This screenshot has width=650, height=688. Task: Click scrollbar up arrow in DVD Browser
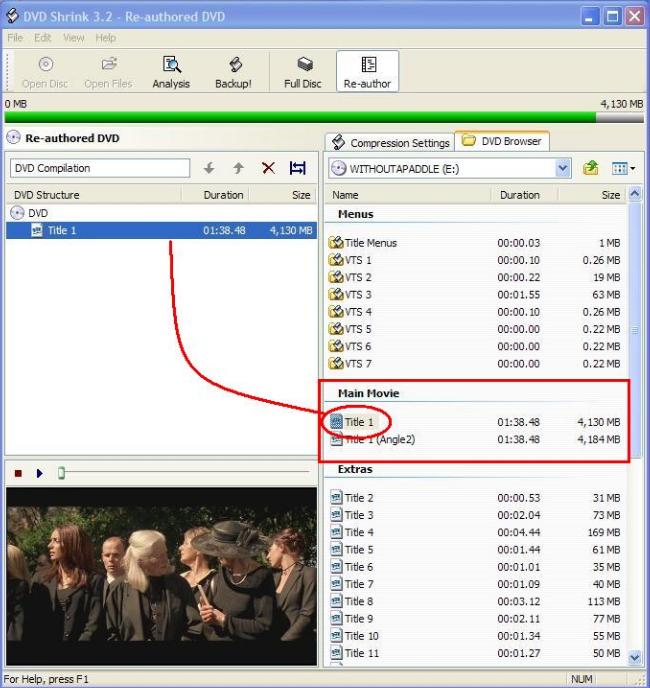(x=635, y=194)
